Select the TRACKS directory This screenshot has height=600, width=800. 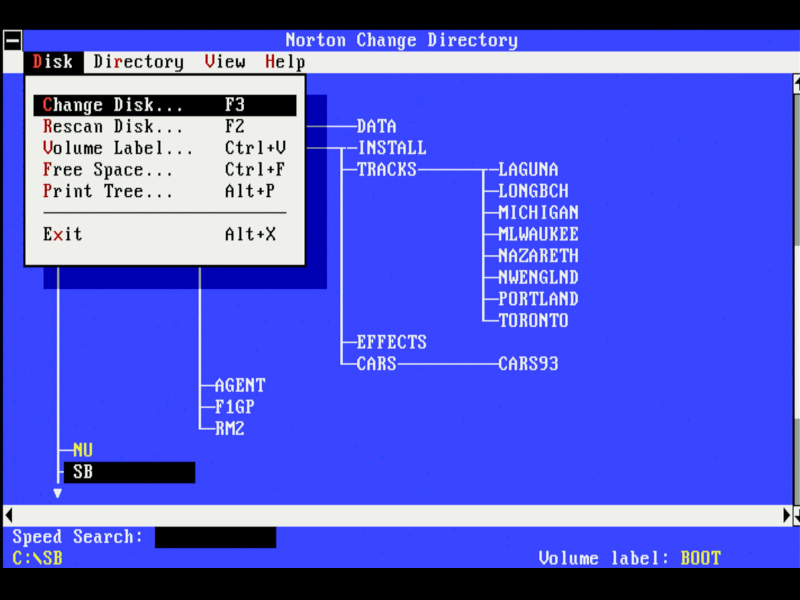coord(387,169)
